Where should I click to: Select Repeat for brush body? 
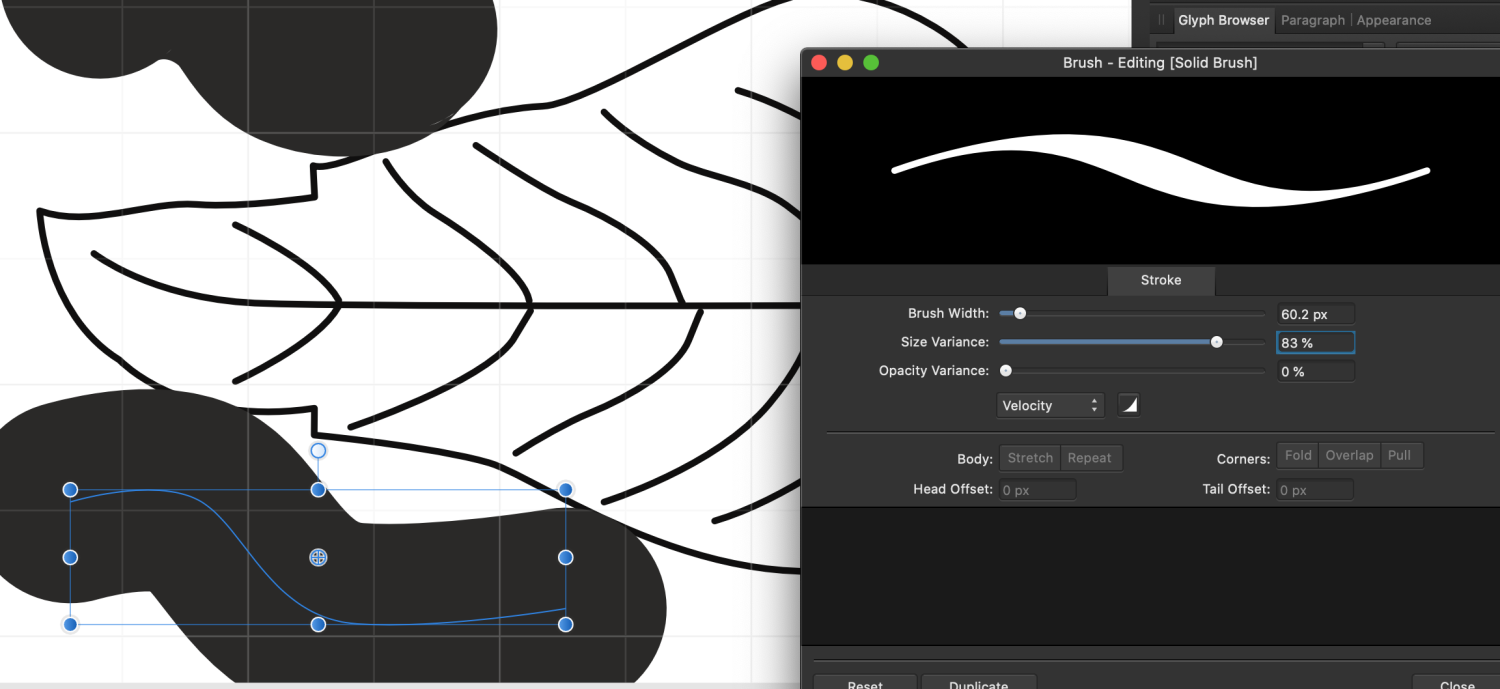click(1089, 458)
